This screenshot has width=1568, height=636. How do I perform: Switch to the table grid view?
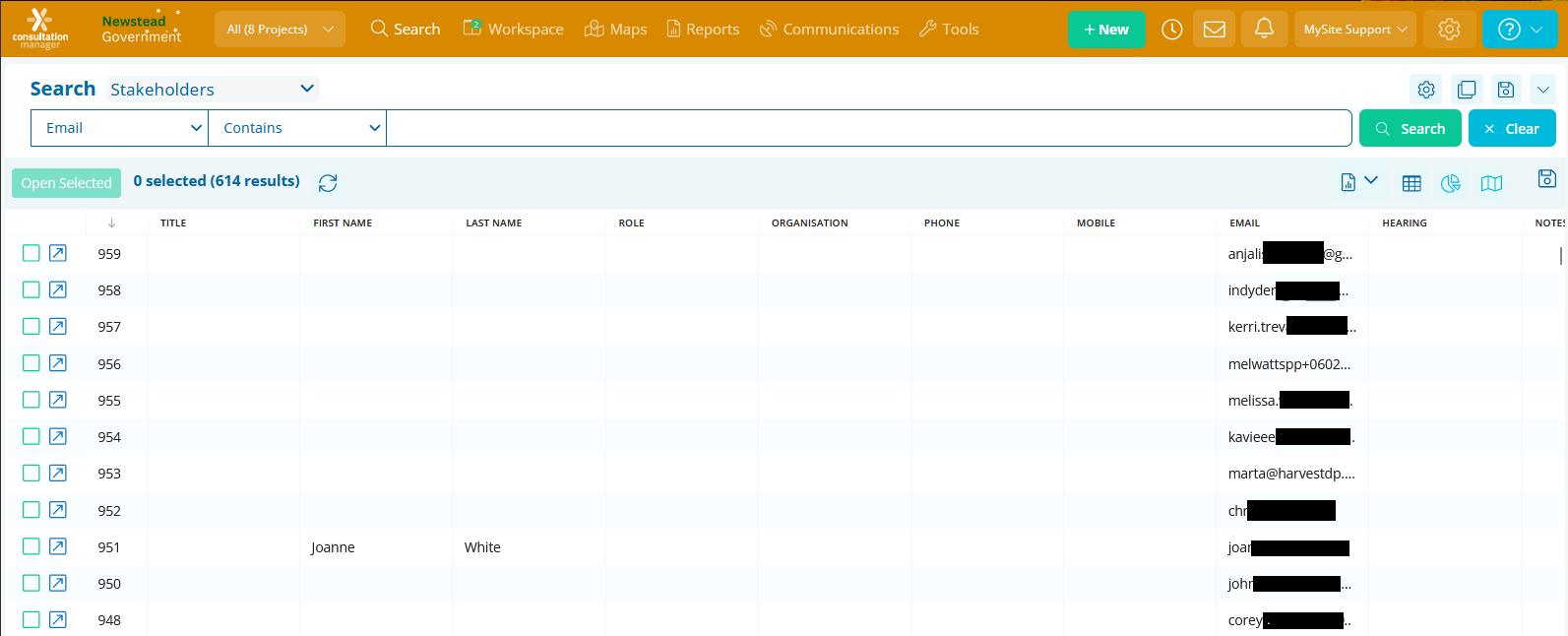coord(1411,183)
